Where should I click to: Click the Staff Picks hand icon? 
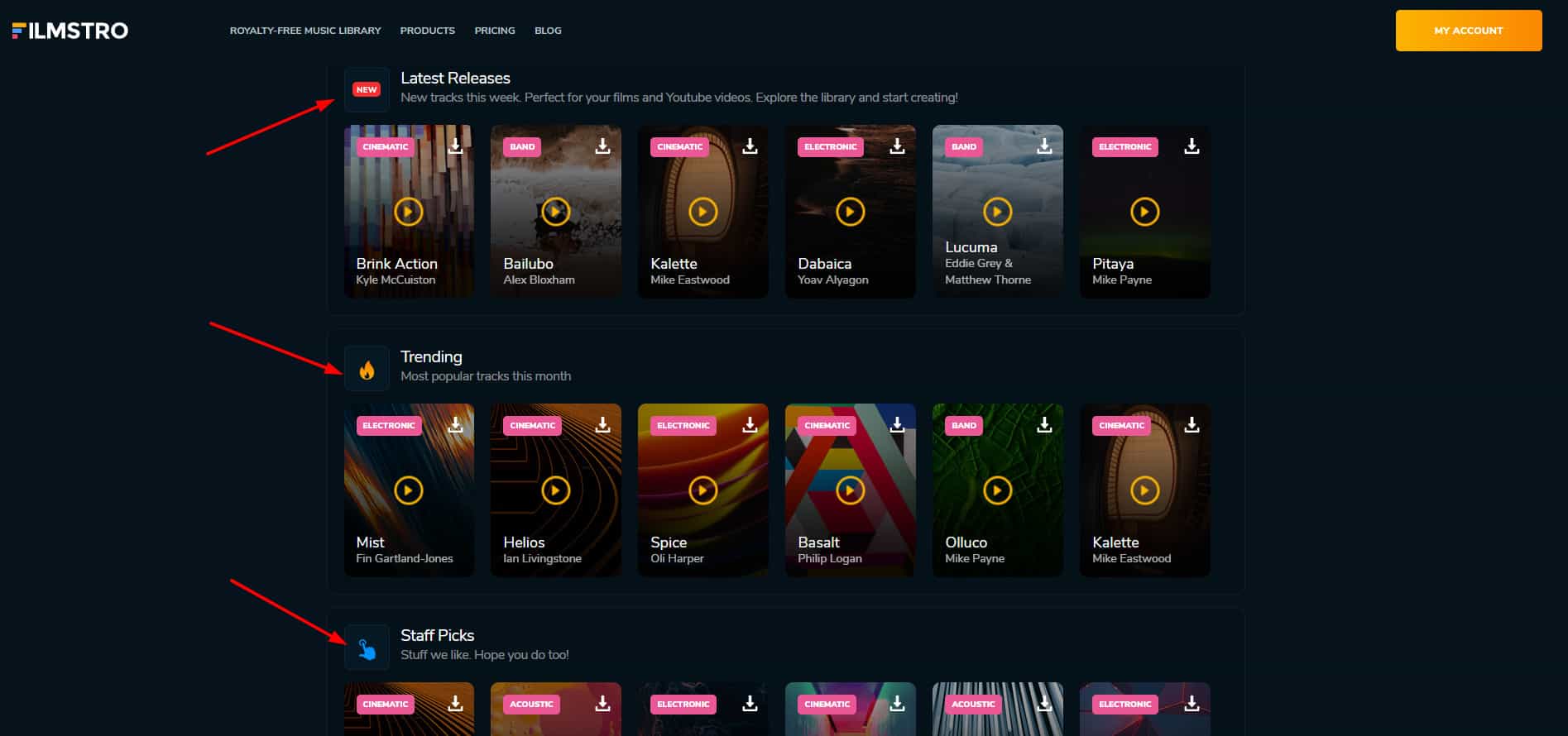click(x=367, y=648)
